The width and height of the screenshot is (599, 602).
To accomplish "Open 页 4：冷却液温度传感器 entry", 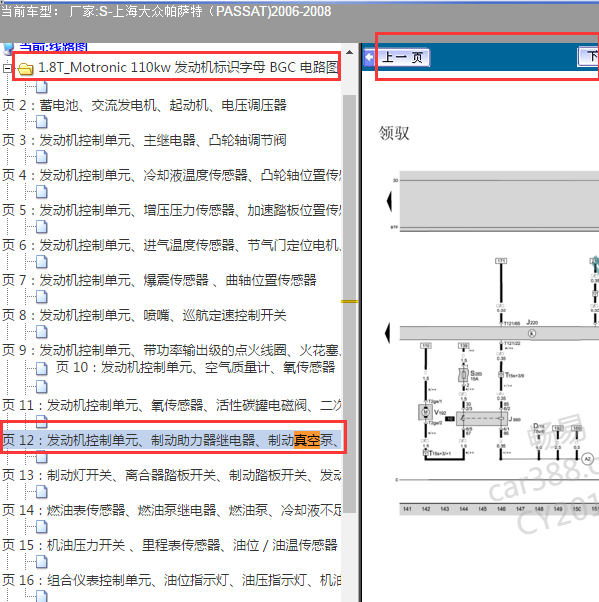I will tap(172, 175).
